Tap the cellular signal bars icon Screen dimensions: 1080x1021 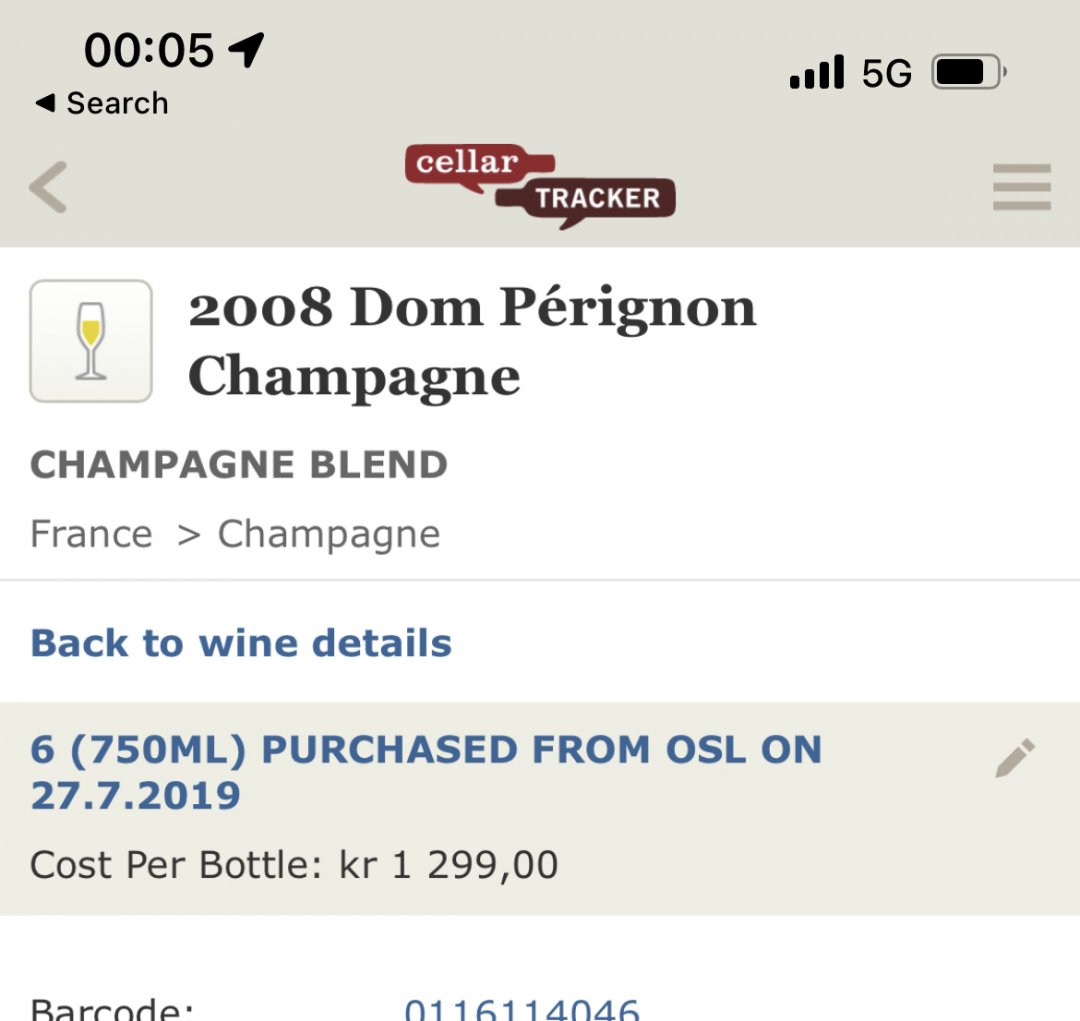point(817,72)
